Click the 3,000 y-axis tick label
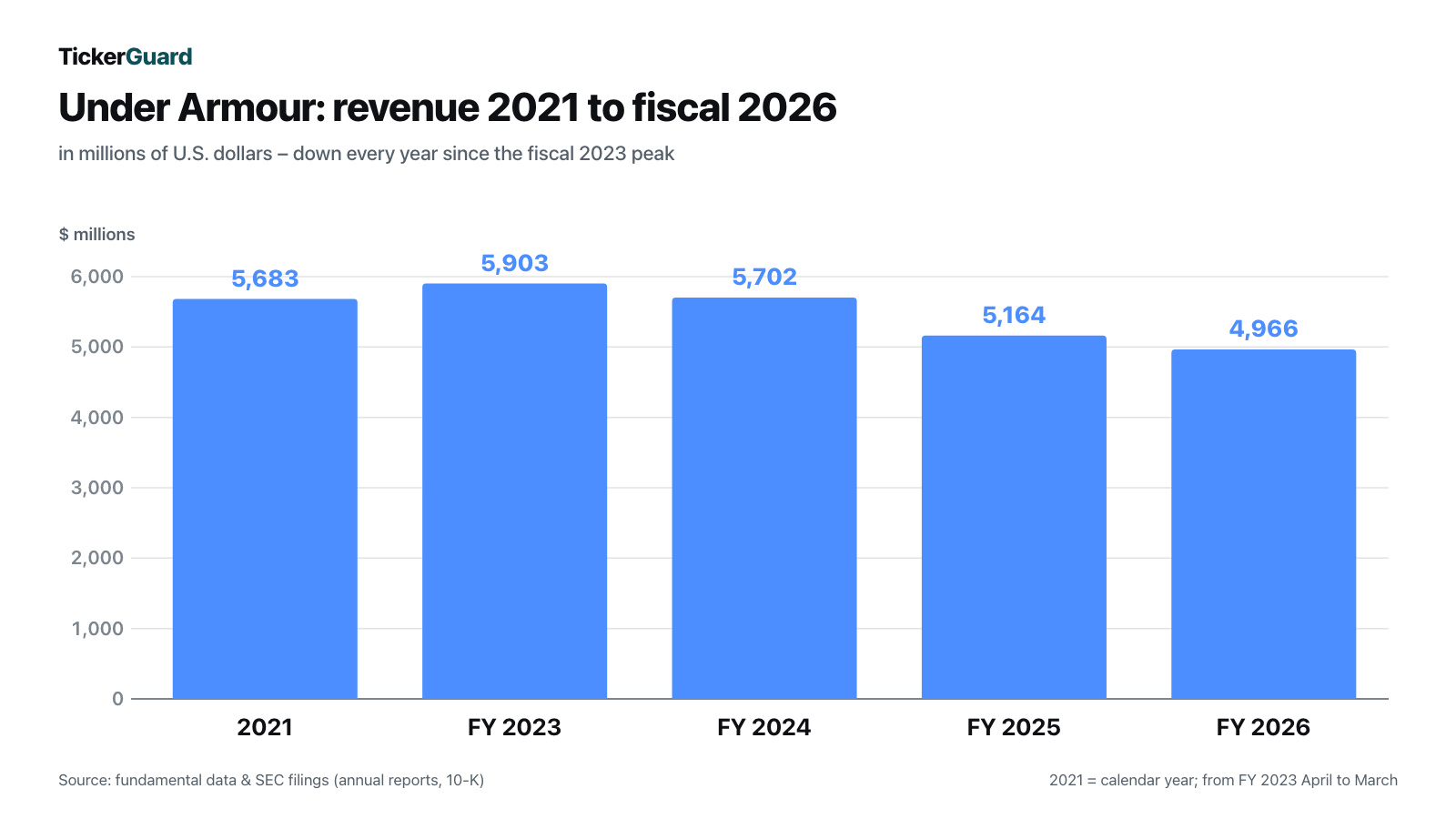Viewport: 1456px width, 819px height. [x=97, y=488]
